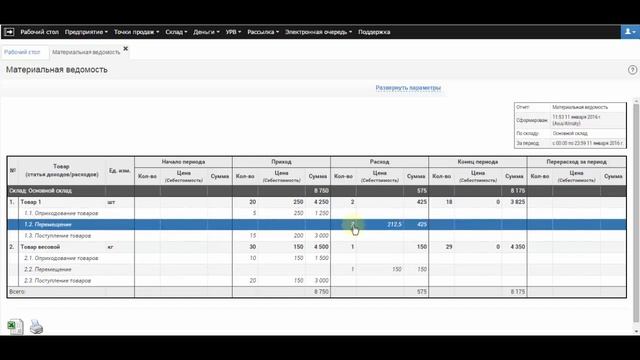The width and height of the screenshot is (640, 360).
Task: Select row 2.2. Перемещение
Action: [317, 269]
